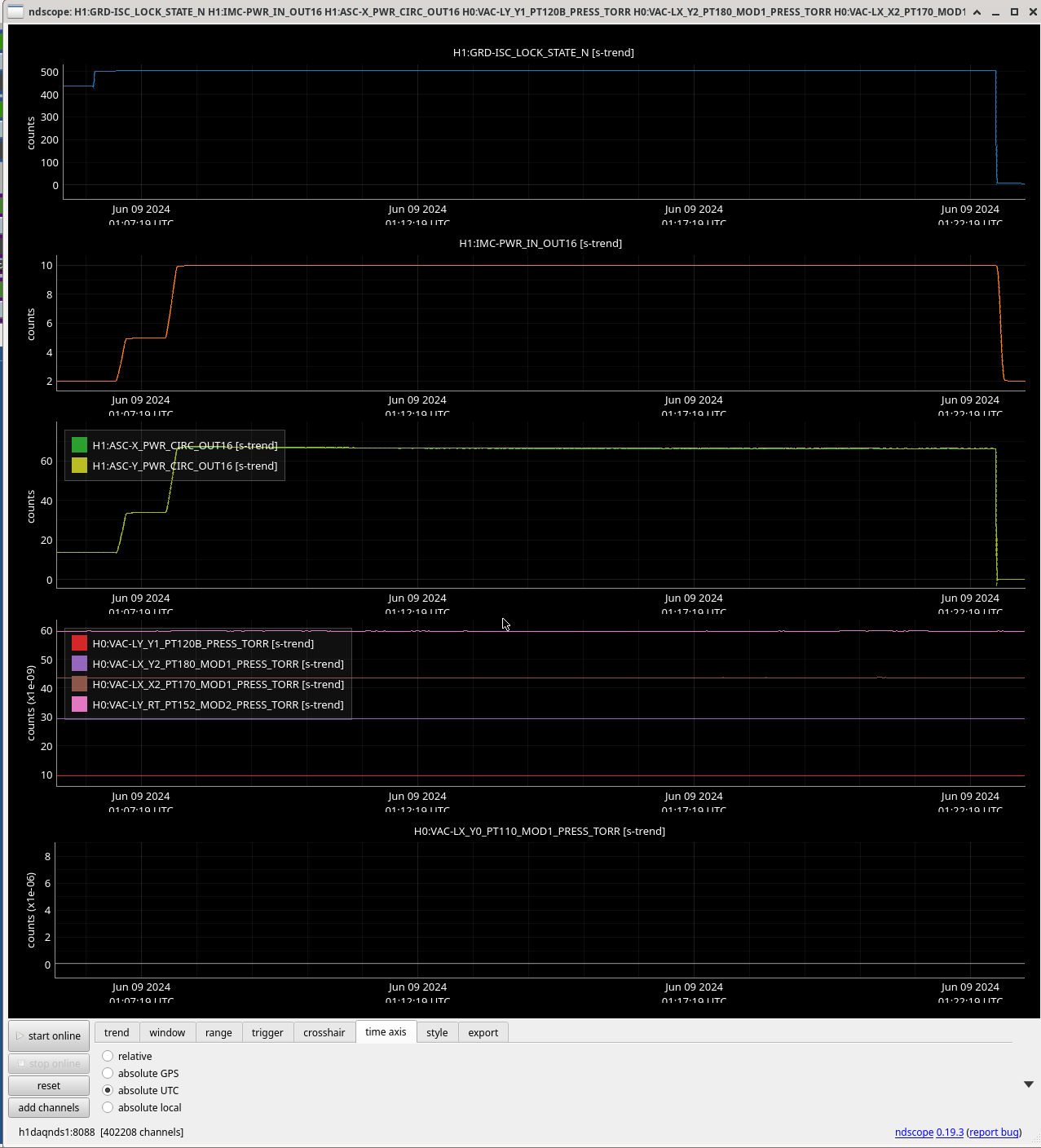Screen dimensions: 1041x1148
Task: Click the purple PT180_MOD1 legend swatch
Action: (79, 664)
